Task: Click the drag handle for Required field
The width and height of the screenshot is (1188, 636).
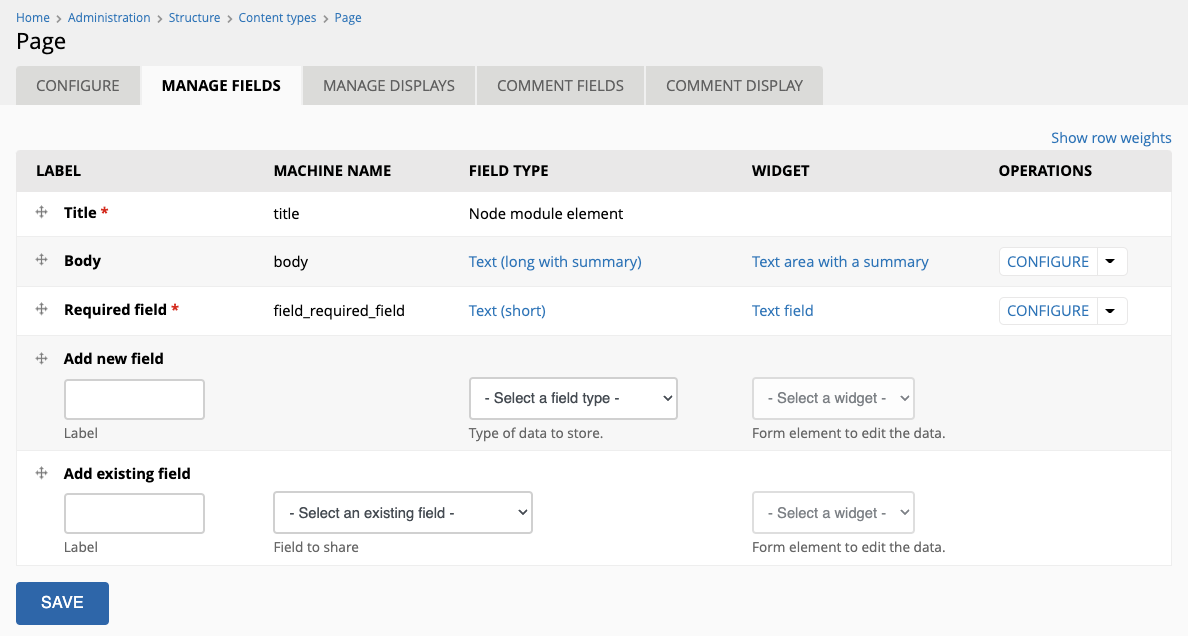Action: coord(41,310)
